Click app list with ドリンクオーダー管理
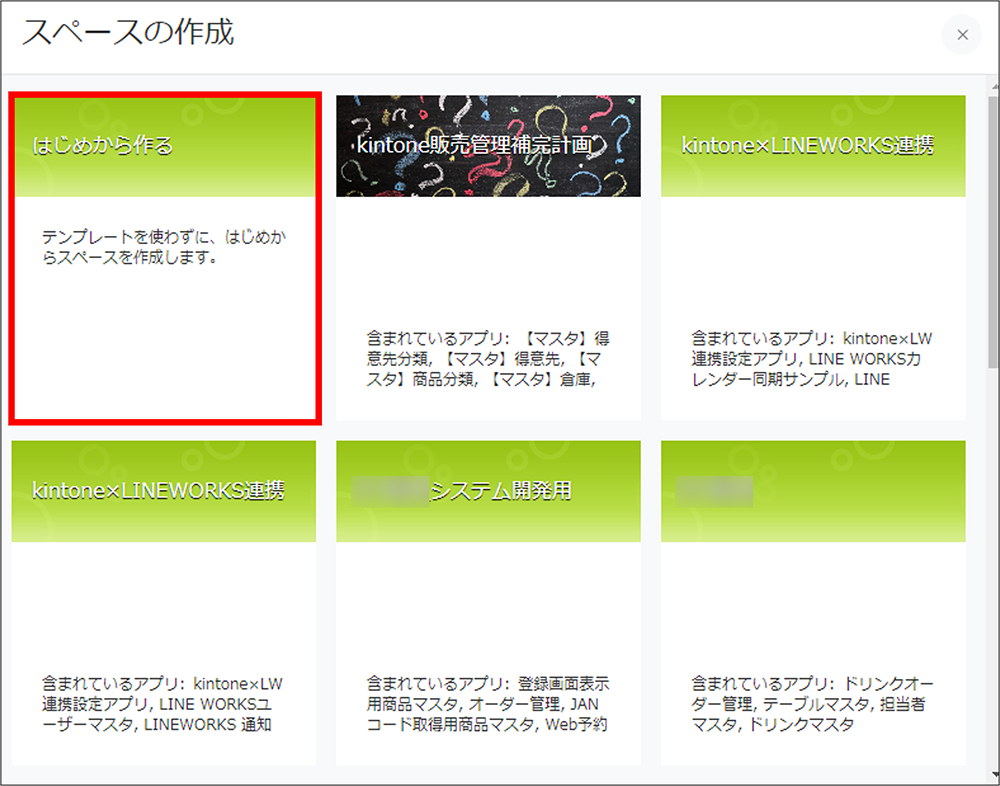Screen dimensions: 1000x786 (x=812, y=704)
